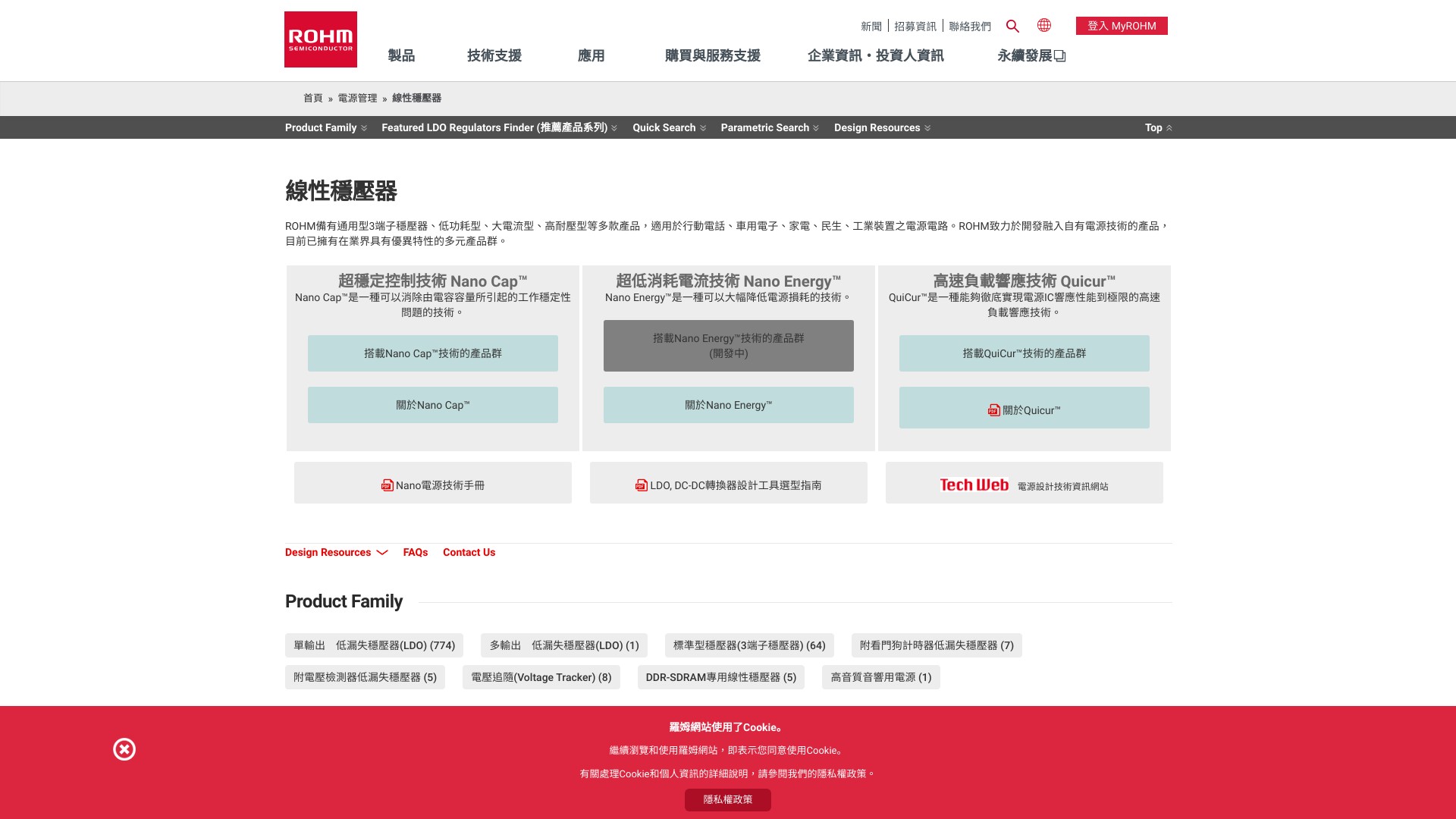The height and width of the screenshot is (819, 1456).
Task: Open the 製品 main menu
Action: (401, 55)
